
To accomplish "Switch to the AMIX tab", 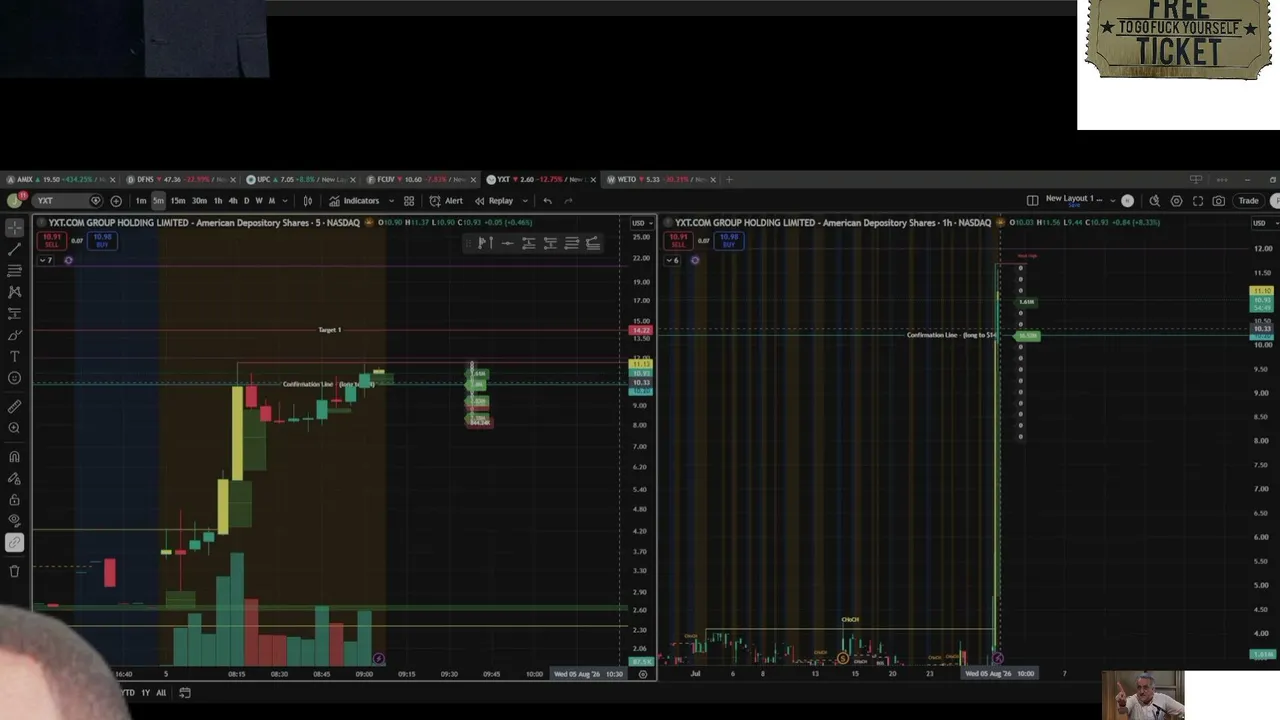I will coord(60,180).
